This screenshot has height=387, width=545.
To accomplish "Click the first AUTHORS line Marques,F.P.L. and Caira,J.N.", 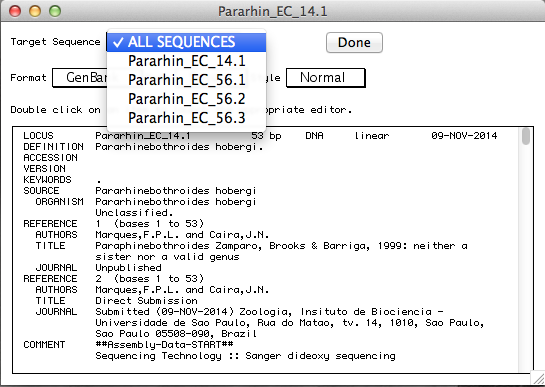I will pos(152,235).
